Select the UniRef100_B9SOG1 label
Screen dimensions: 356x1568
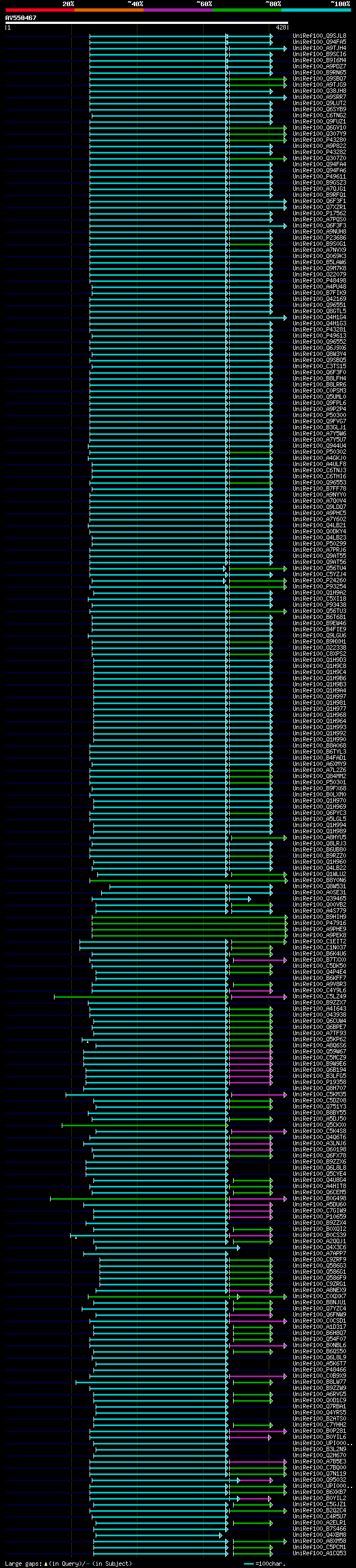(x=319, y=244)
